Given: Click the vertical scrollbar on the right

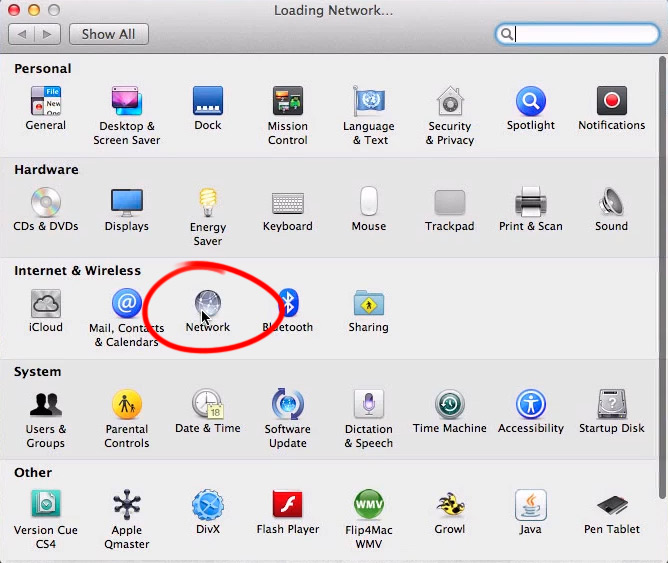Looking at the screenshot, I should pos(662,277).
